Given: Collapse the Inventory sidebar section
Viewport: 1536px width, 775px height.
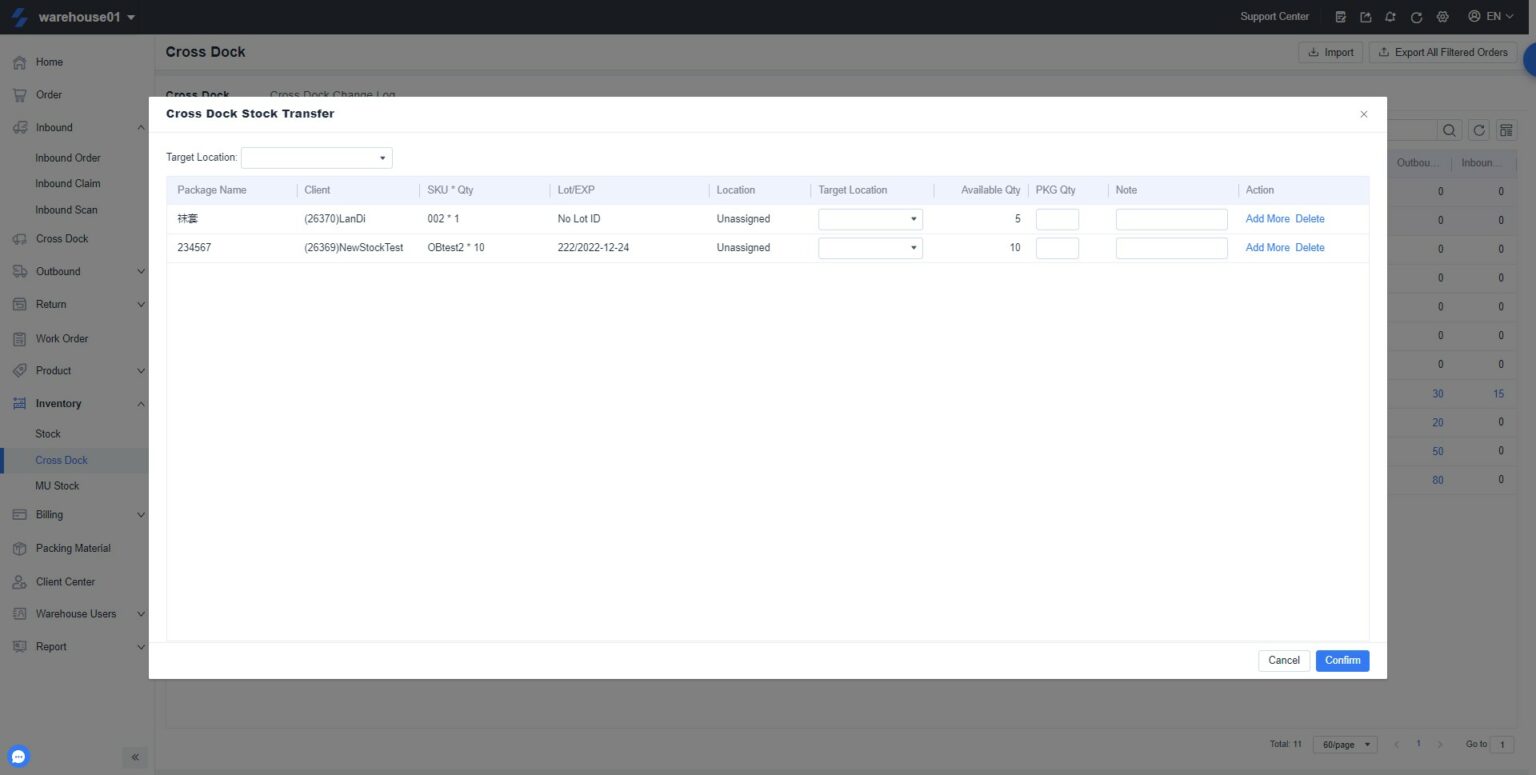Looking at the screenshot, I should click(58, 403).
